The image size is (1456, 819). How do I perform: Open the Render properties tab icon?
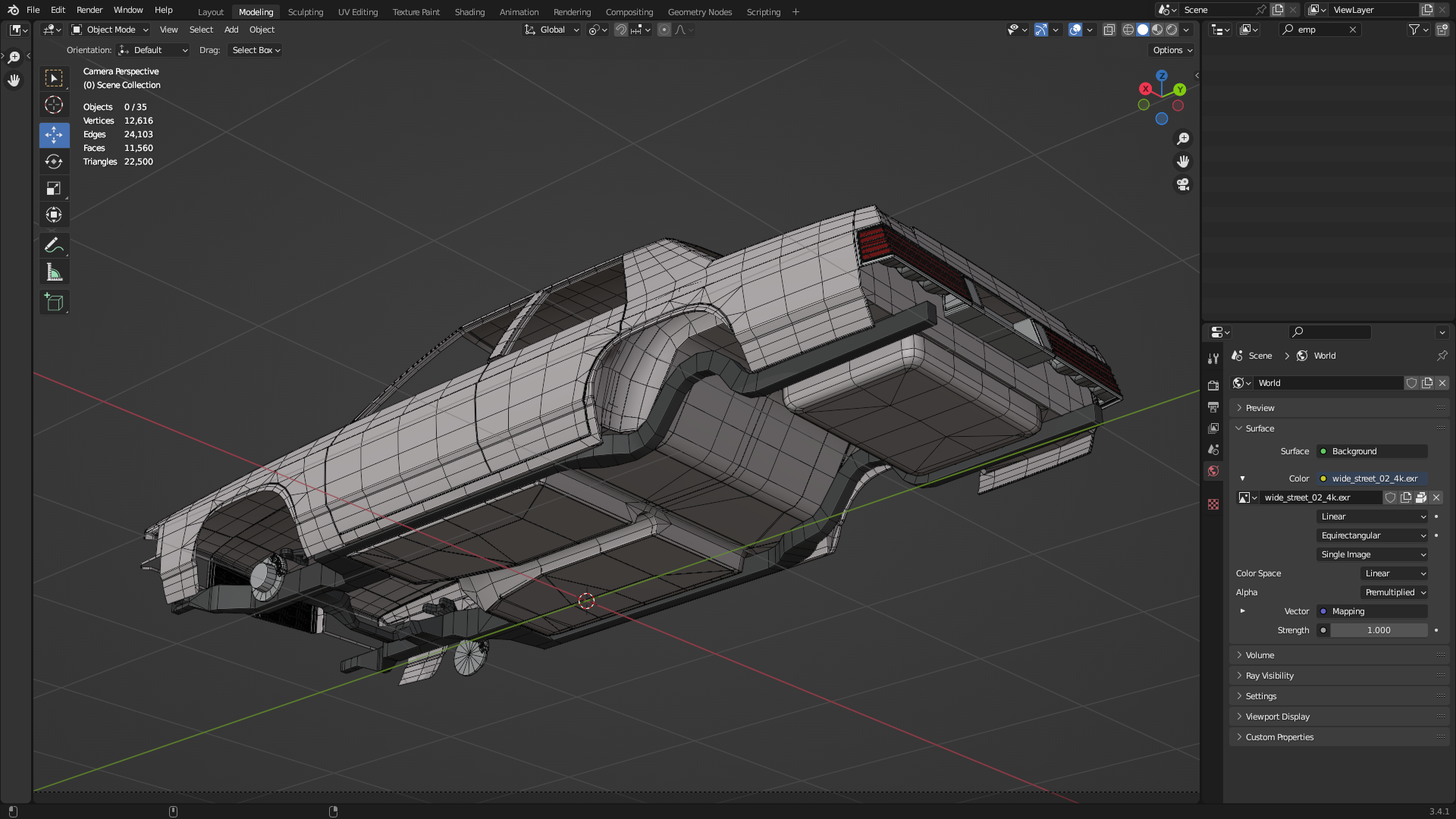tap(1213, 385)
